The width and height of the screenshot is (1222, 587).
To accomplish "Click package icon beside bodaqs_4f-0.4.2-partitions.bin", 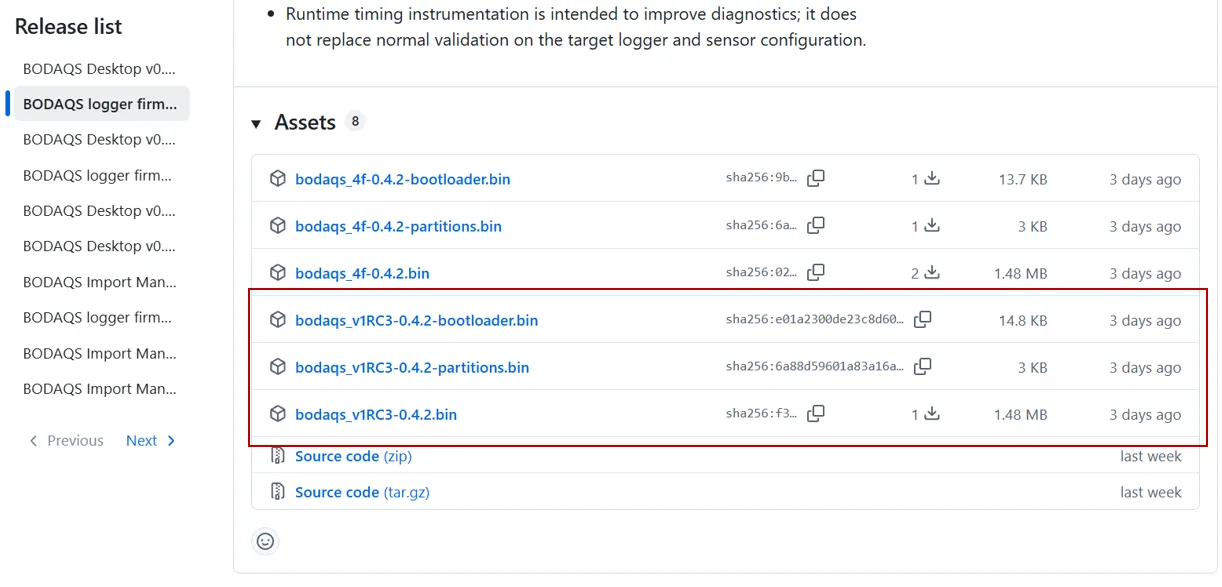I will (x=278, y=226).
